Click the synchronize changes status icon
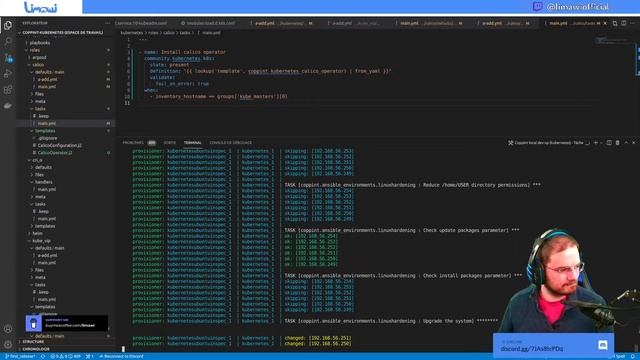The width and height of the screenshot is (640, 360). point(43,356)
